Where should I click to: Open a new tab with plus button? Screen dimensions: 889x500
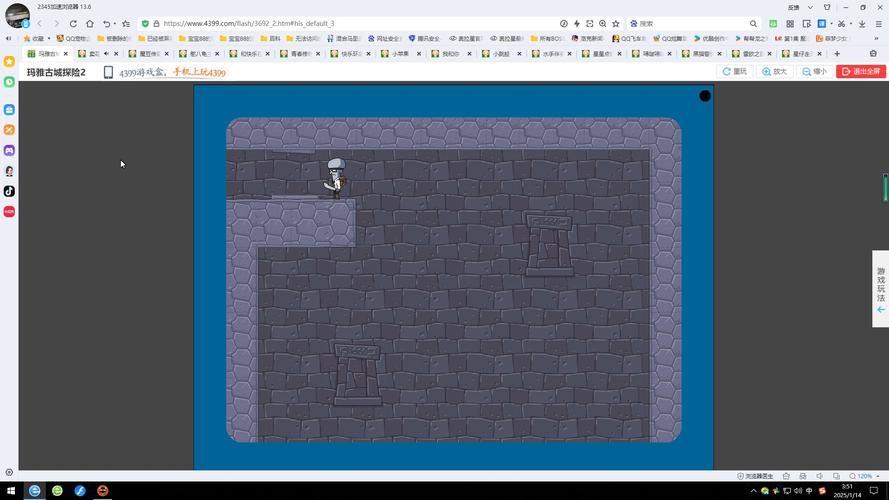[837, 53]
